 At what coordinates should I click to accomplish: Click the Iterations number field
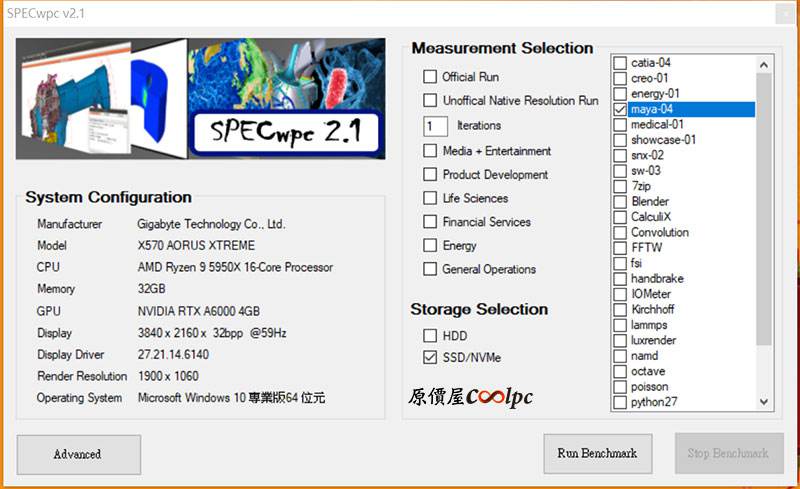tap(435, 126)
